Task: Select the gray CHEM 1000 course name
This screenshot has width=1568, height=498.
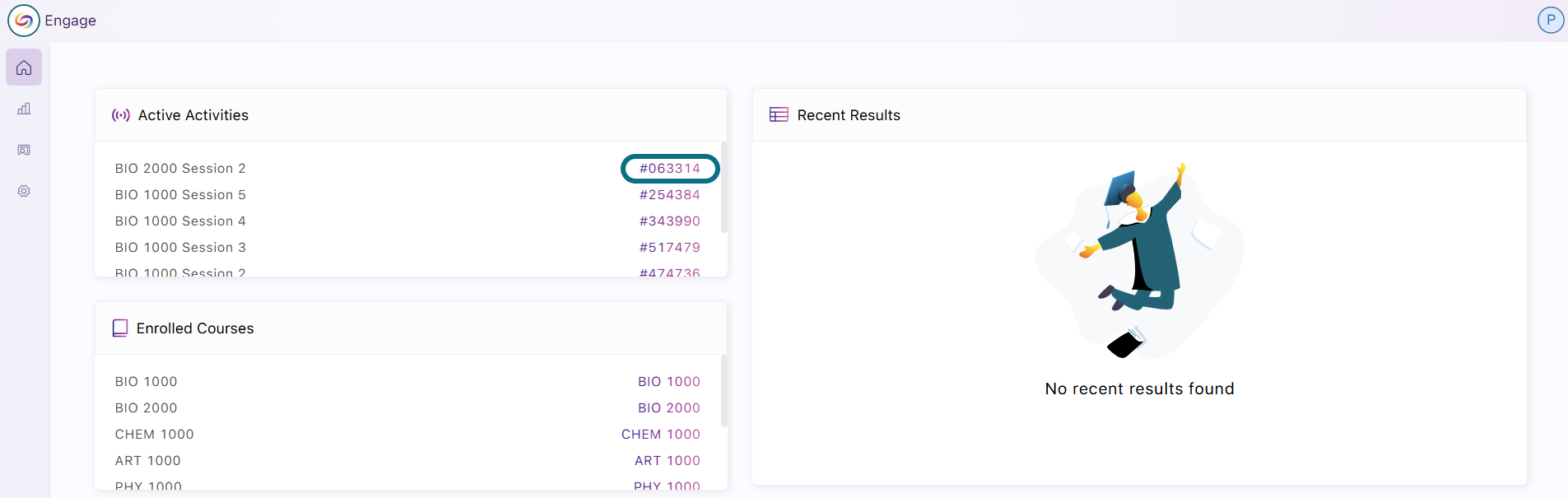Action: pos(155,434)
